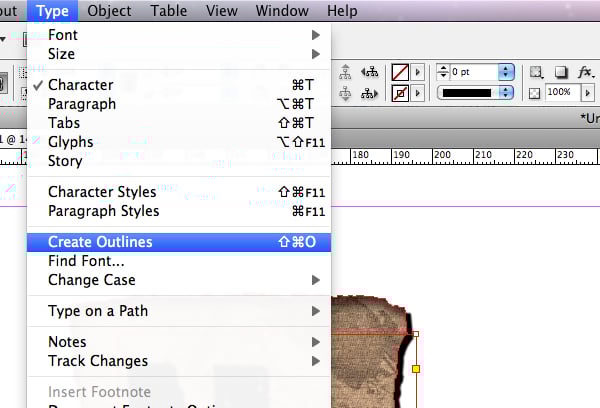
Task: Expand the Notes submenu
Action: coord(179,342)
